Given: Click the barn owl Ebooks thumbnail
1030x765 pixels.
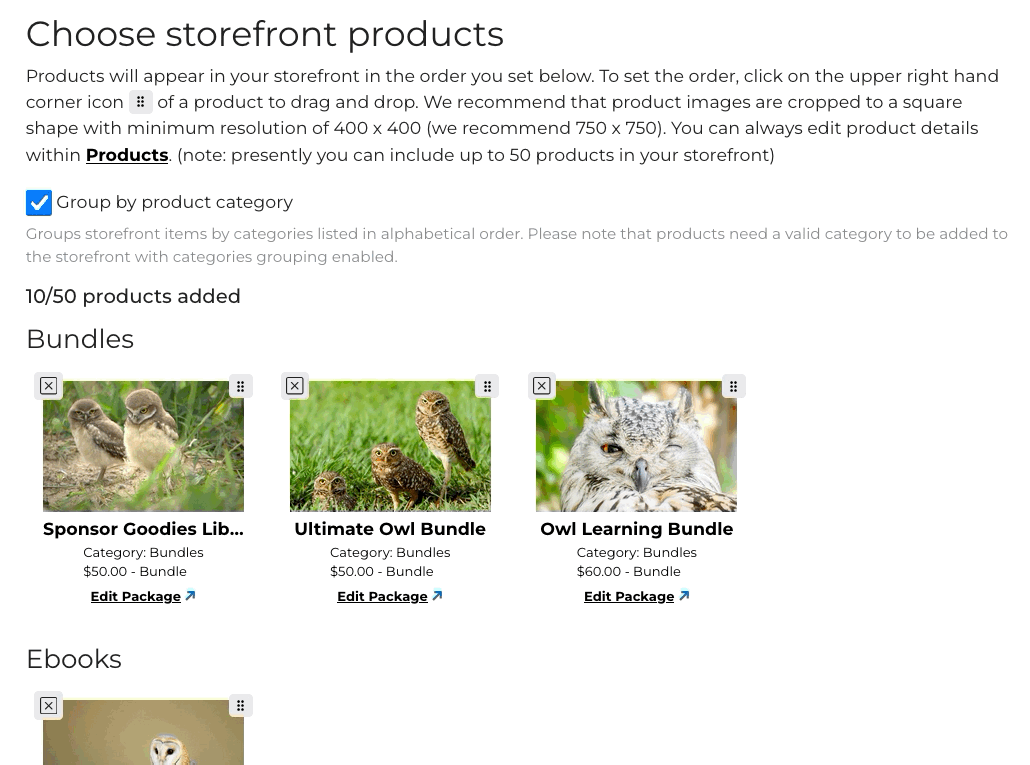Looking at the screenshot, I should pyautogui.click(x=143, y=734).
